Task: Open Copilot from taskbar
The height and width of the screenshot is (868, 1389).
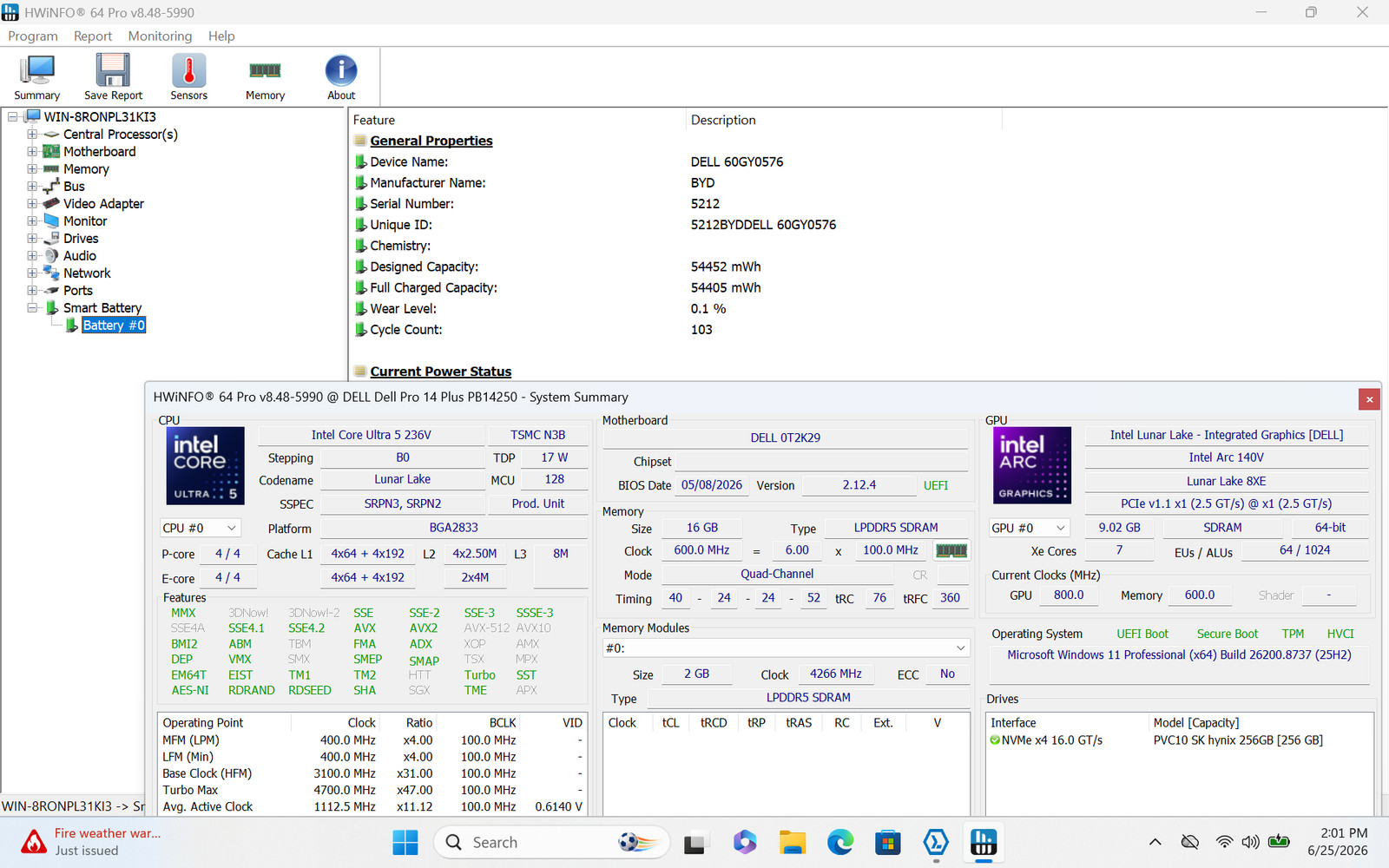Action: click(744, 842)
